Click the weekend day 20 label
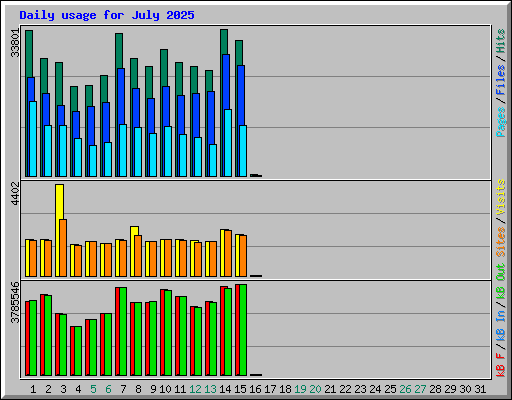This screenshot has width=512, height=400. pyautogui.click(x=315, y=389)
